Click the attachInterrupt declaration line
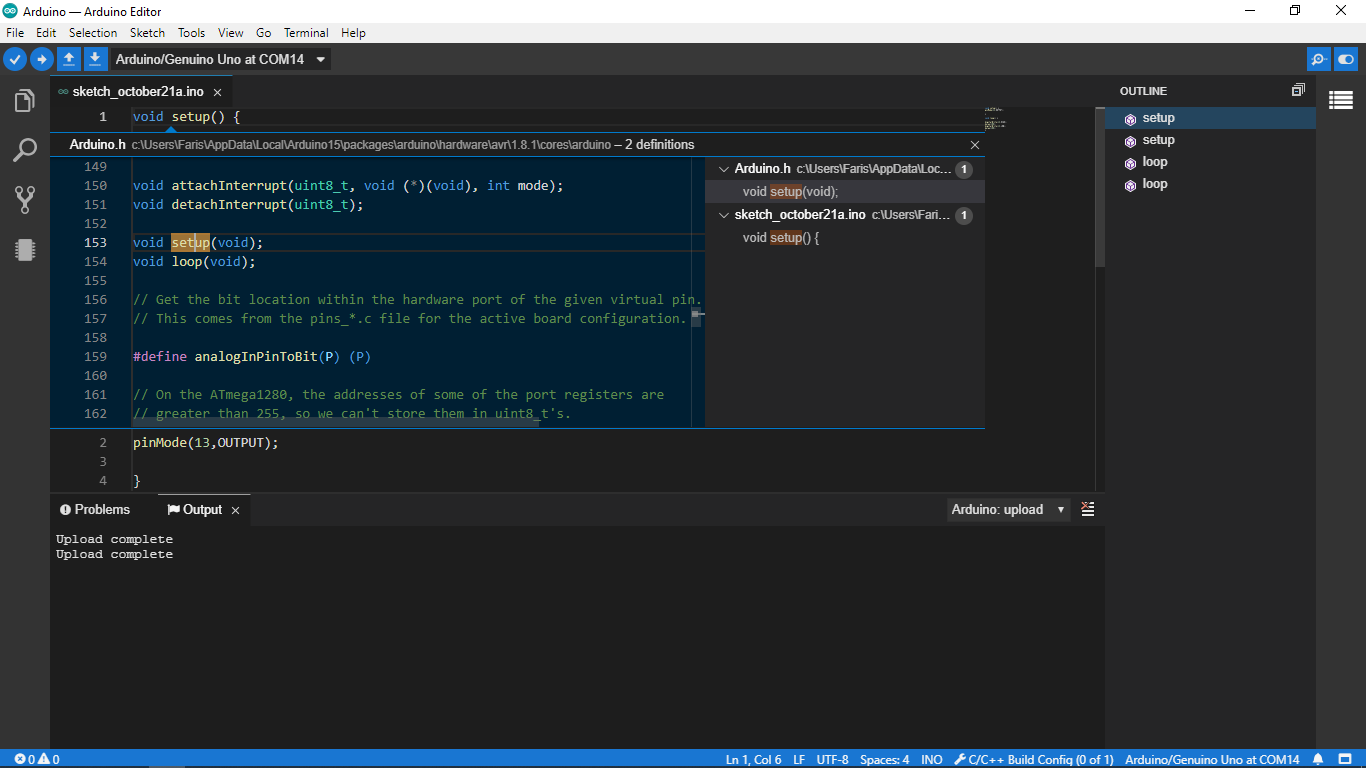Viewport: 1366px width, 768px height. point(348,186)
